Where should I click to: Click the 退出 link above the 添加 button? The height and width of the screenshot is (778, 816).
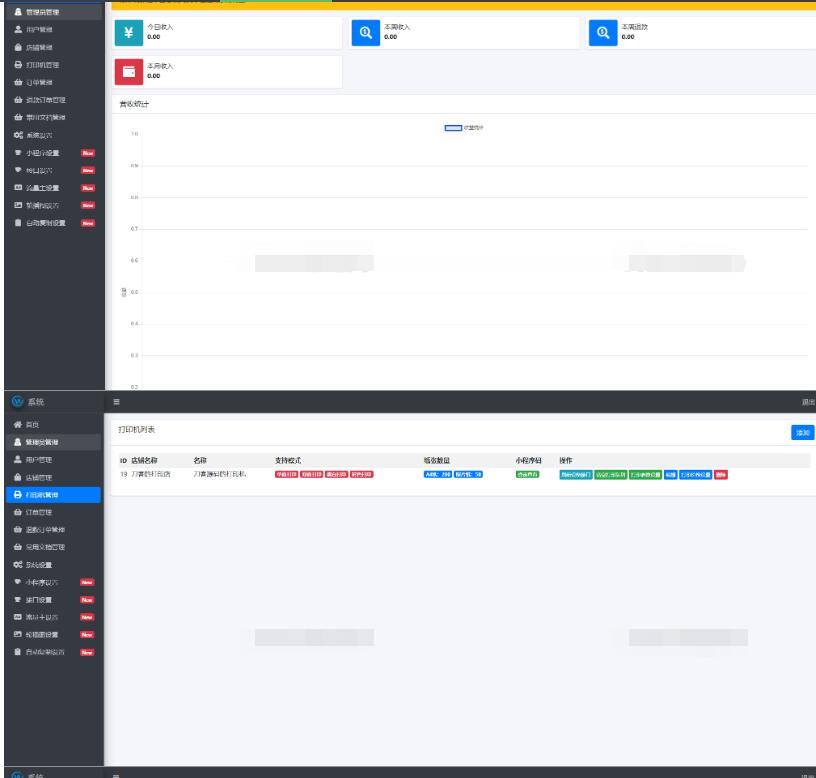[808, 402]
